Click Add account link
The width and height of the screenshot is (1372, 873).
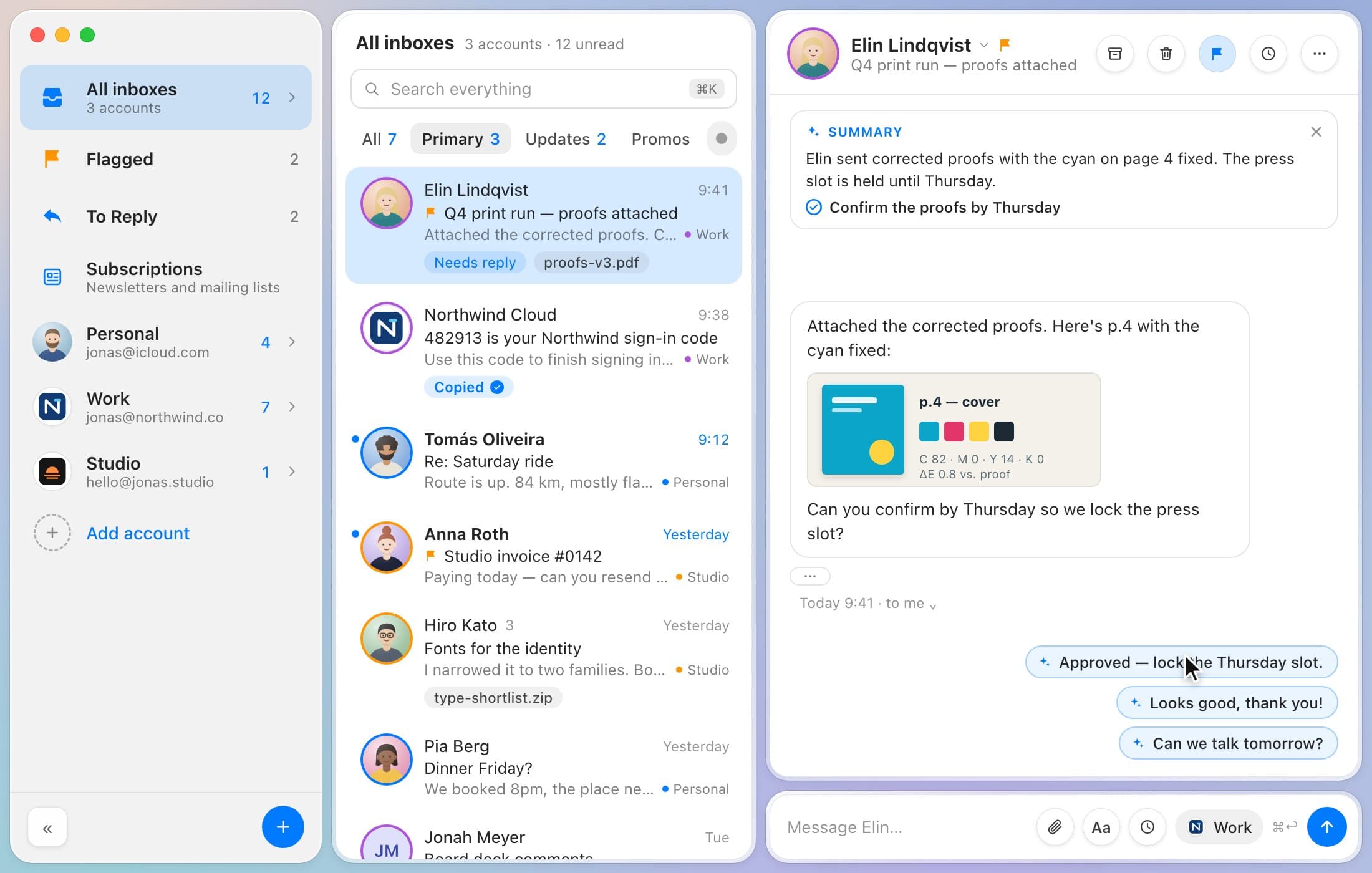[138, 533]
